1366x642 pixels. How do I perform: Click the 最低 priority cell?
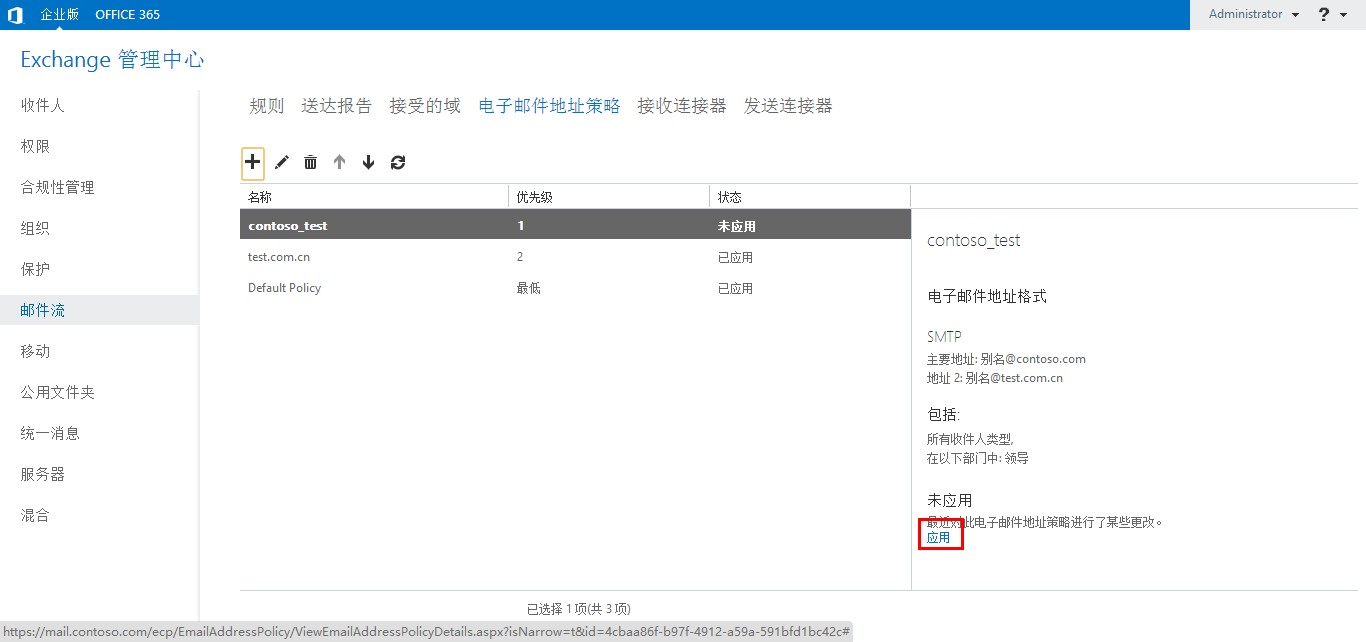(528, 288)
